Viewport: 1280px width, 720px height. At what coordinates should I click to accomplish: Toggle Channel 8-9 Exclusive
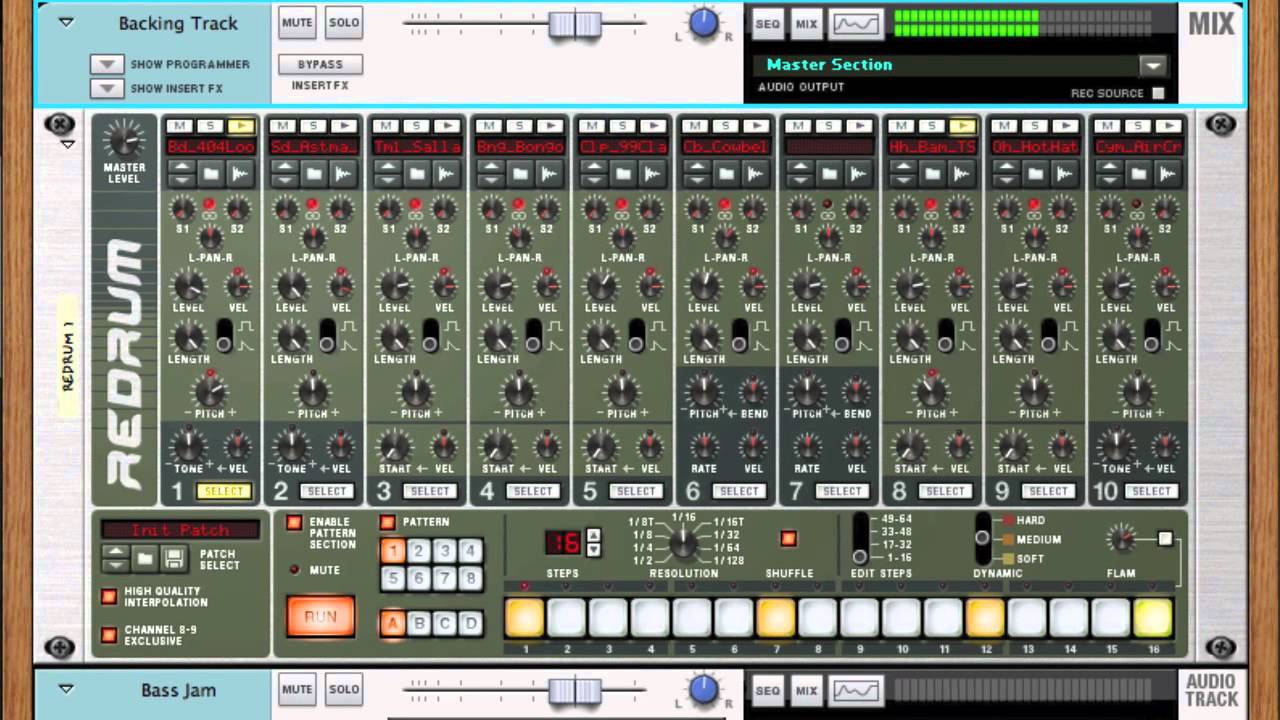(x=109, y=635)
